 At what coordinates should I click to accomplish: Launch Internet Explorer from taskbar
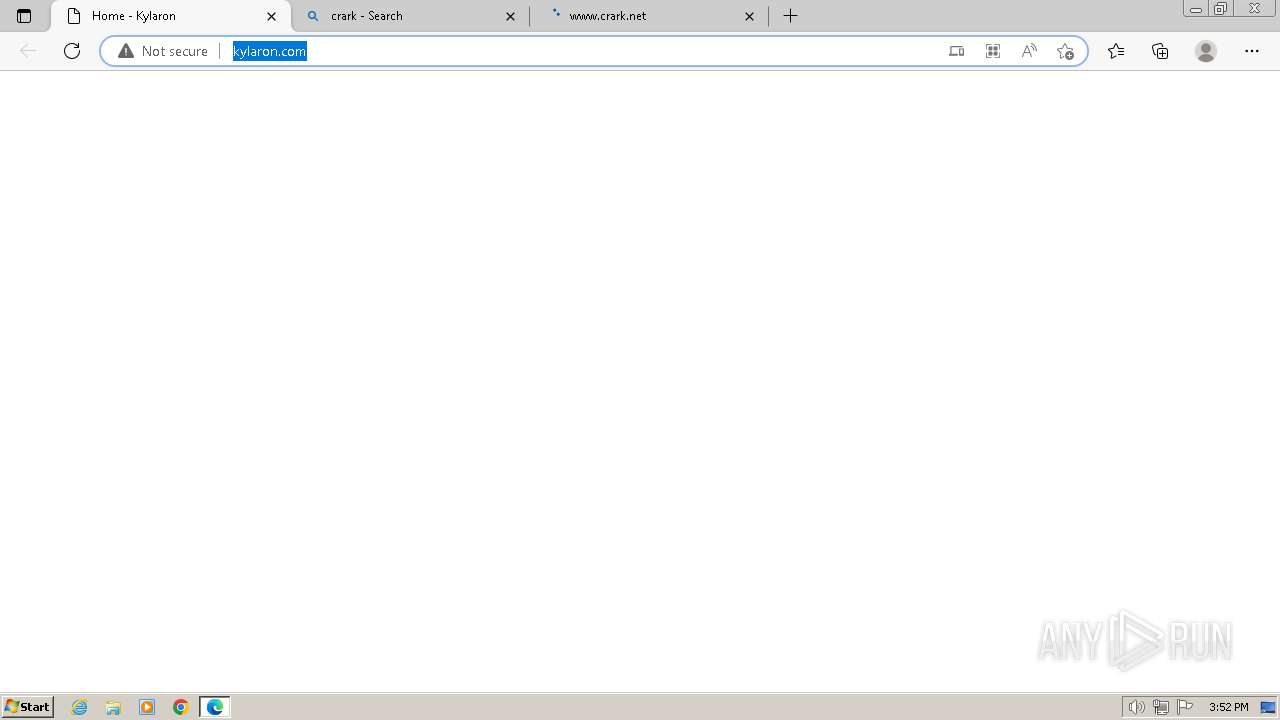click(x=80, y=707)
